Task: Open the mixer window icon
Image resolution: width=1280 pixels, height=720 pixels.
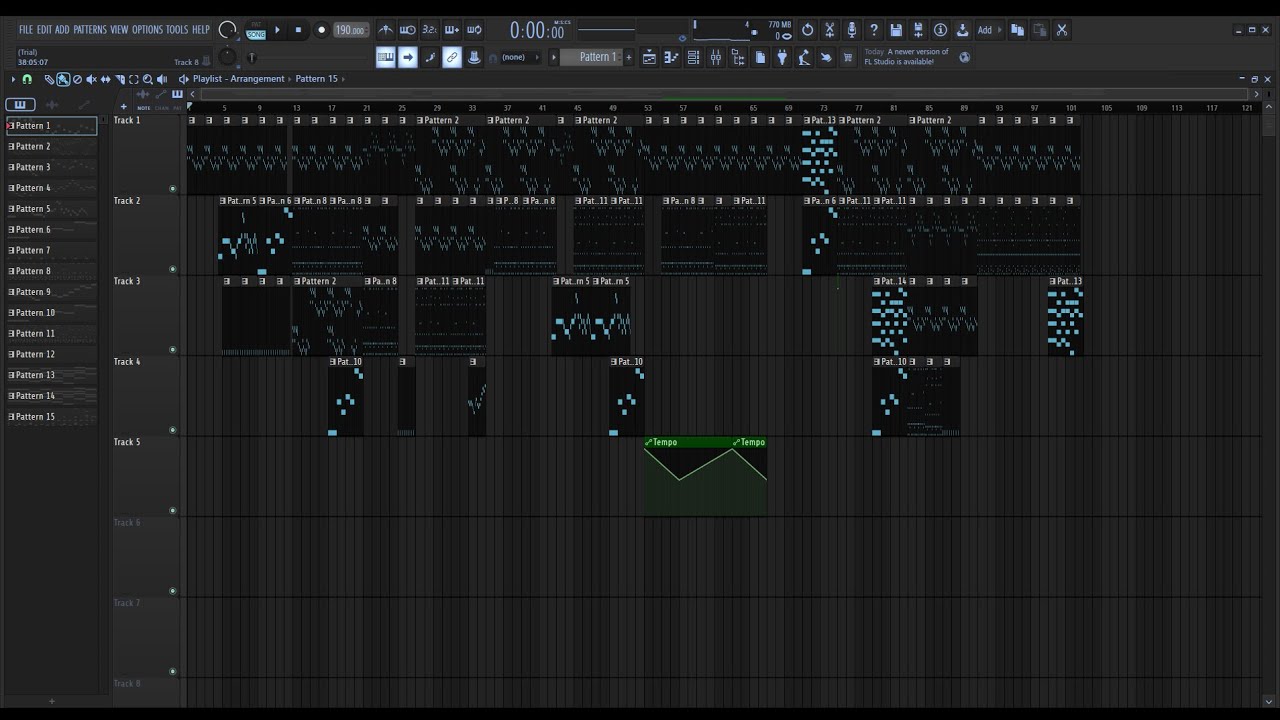Action: pyautogui.click(x=715, y=57)
